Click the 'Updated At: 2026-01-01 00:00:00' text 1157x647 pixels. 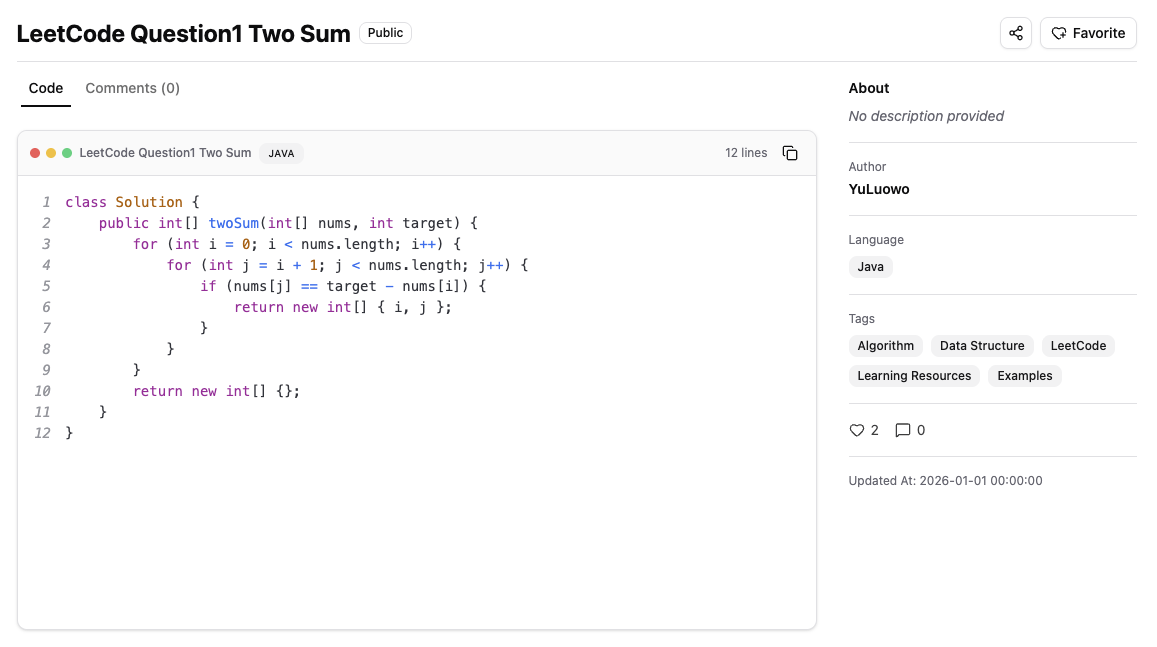coord(944,480)
